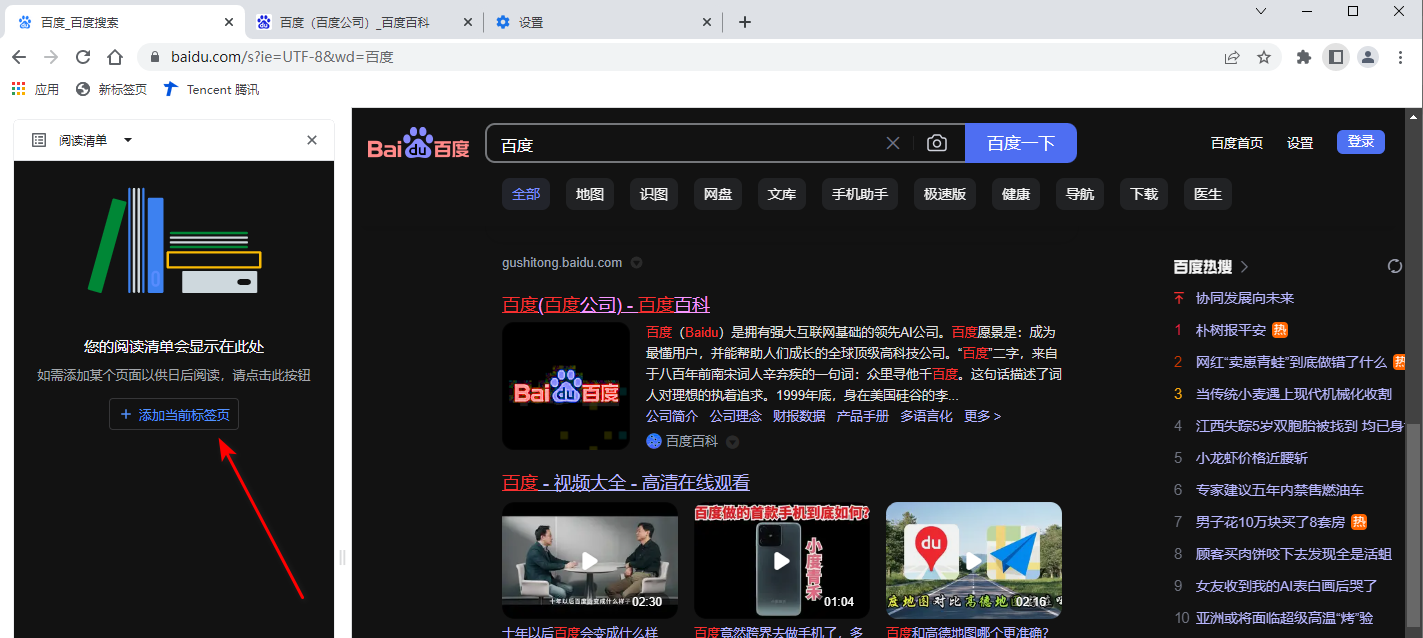Select the 文库 results tab
The image size is (1423, 638).
tap(782, 193)
